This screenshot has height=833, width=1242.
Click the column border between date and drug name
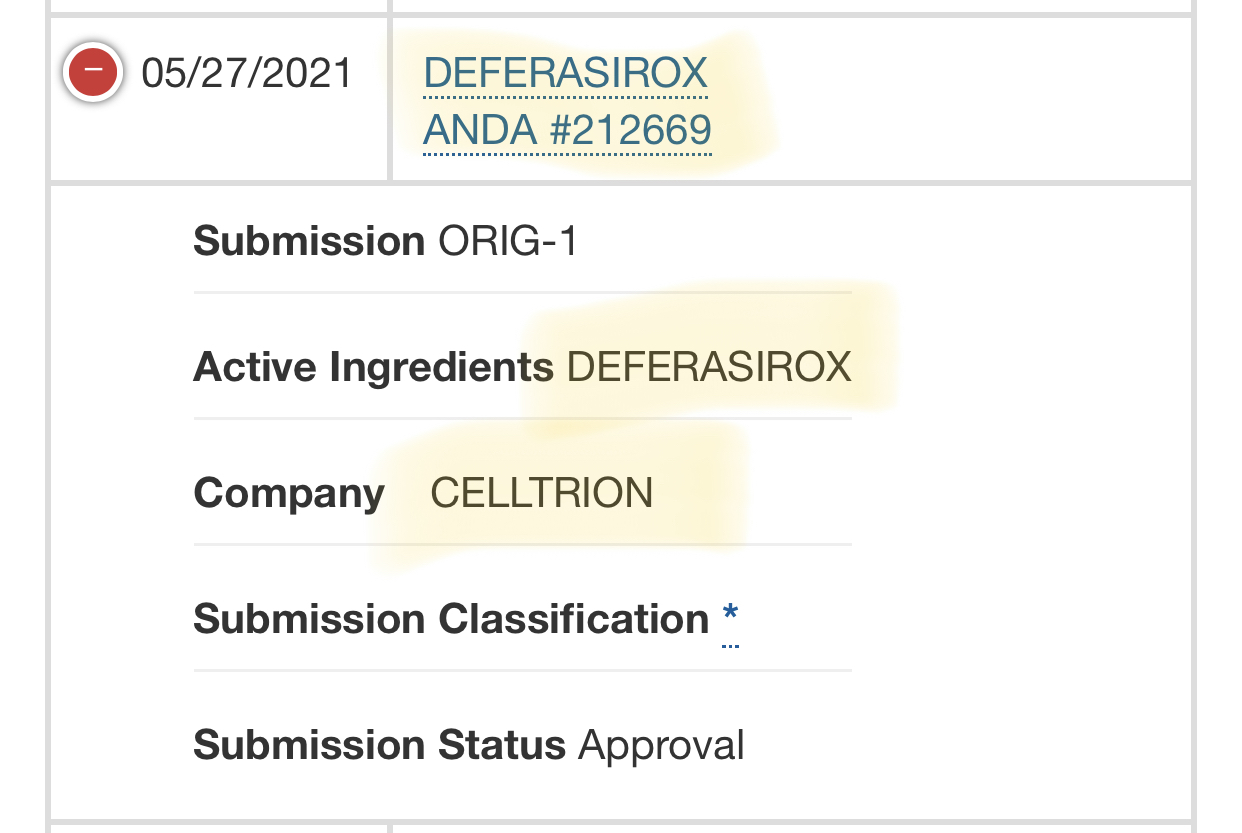(389, 100)
